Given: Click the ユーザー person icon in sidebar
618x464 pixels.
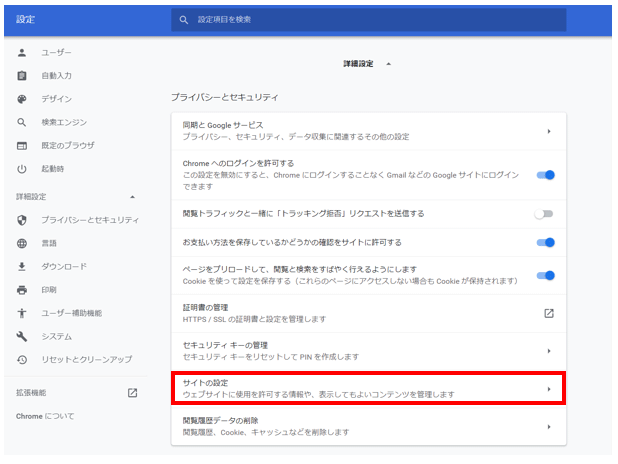Looking at the screenshot, I should (x=22, y=52).
